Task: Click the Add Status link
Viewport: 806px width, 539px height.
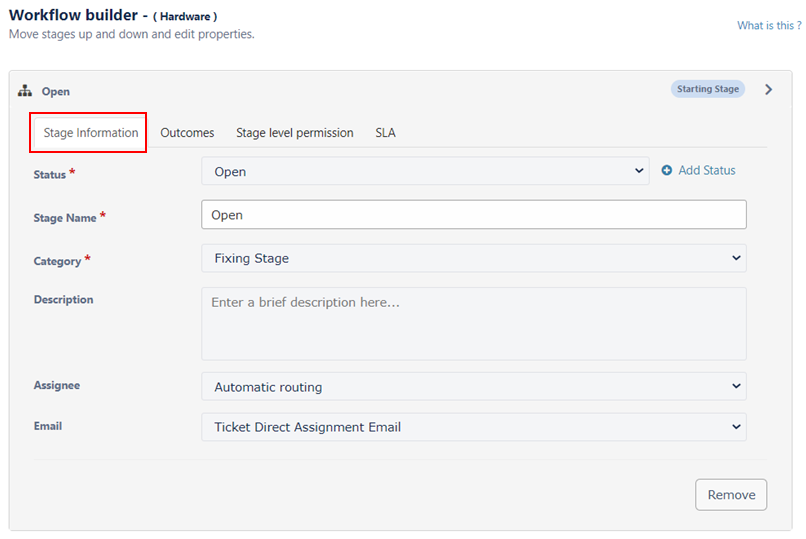Action: point(707,170)
